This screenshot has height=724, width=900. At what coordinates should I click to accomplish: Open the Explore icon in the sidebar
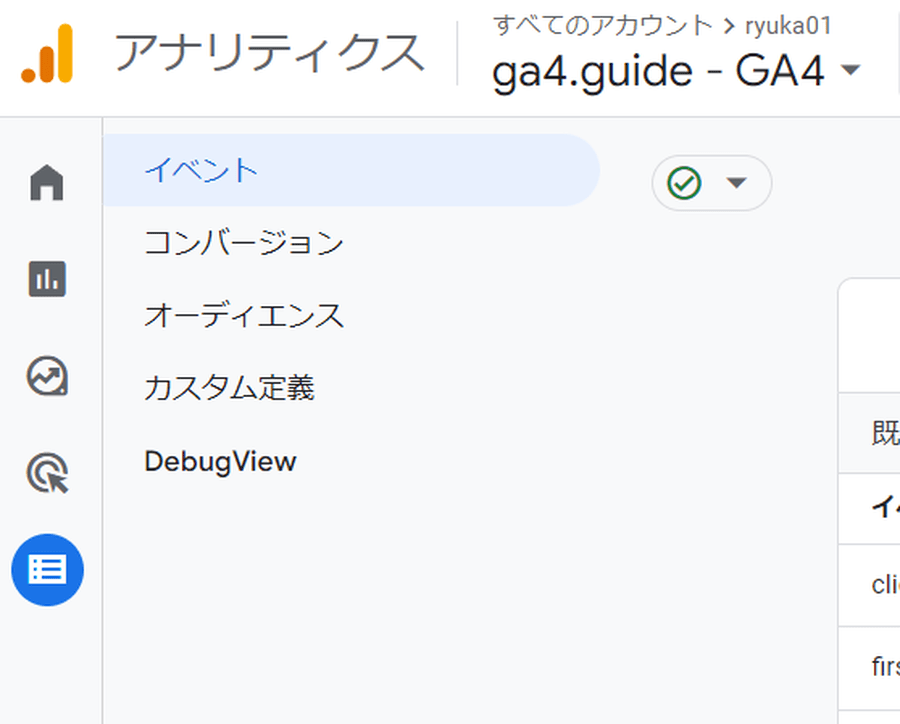(47, 377)
